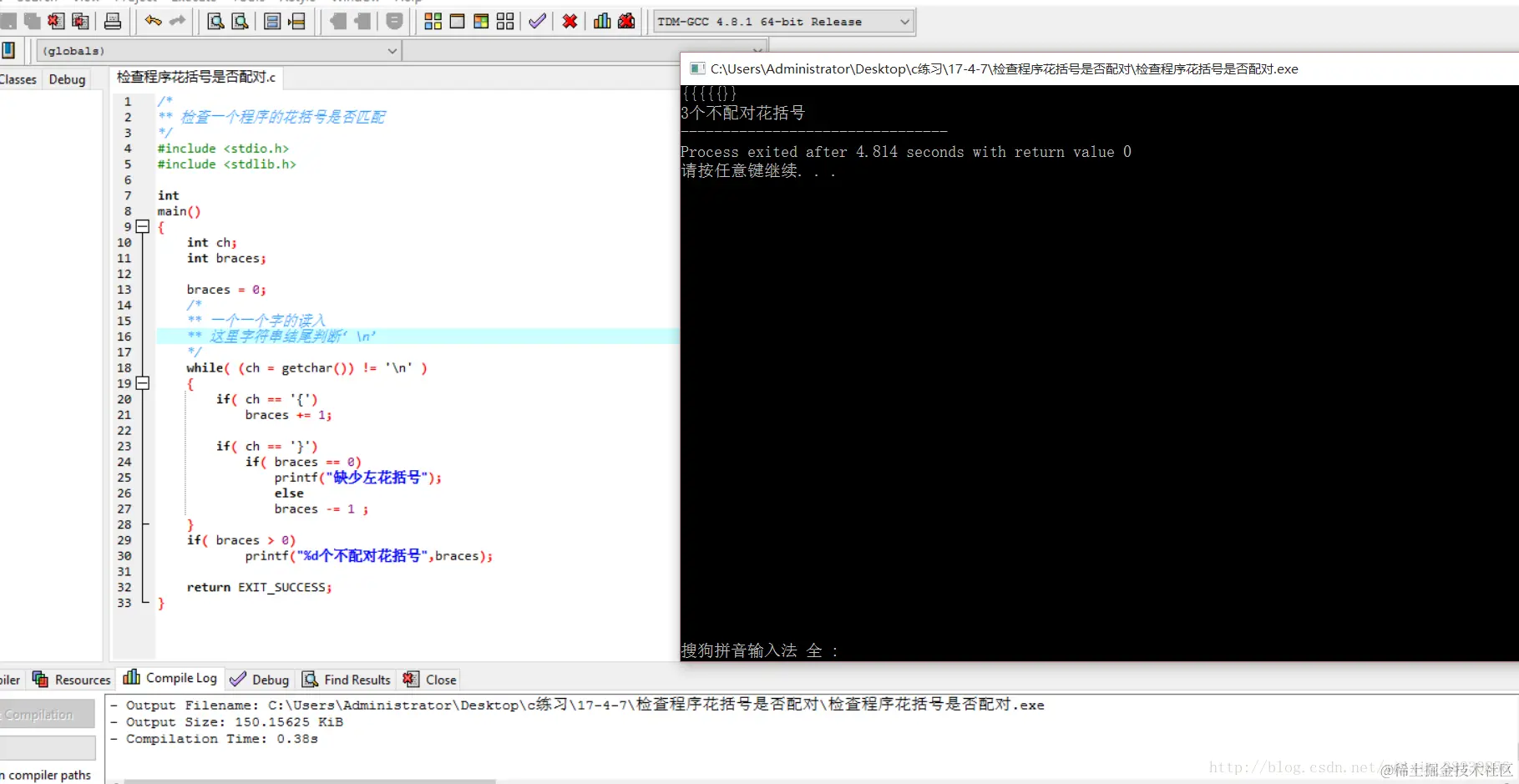Click the Close all files toolbar icon

80,21
